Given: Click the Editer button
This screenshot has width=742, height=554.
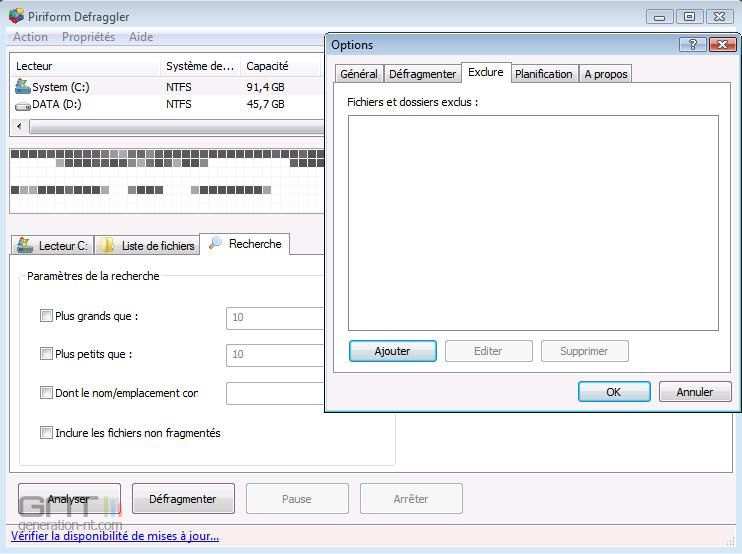Looking at the screenshot, I should (488, 351).
